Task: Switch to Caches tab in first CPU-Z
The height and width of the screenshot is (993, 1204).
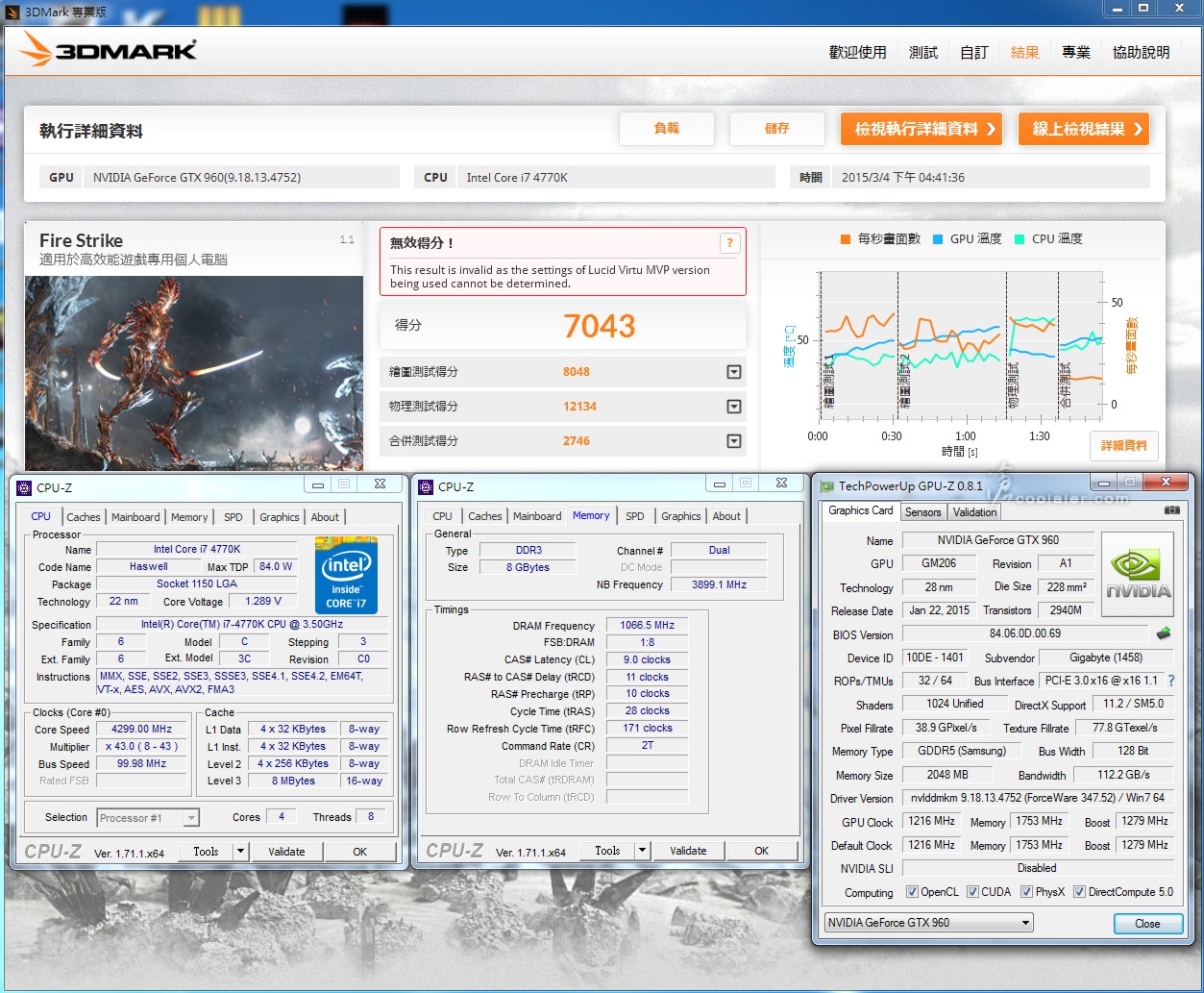Action: point(84,517)
